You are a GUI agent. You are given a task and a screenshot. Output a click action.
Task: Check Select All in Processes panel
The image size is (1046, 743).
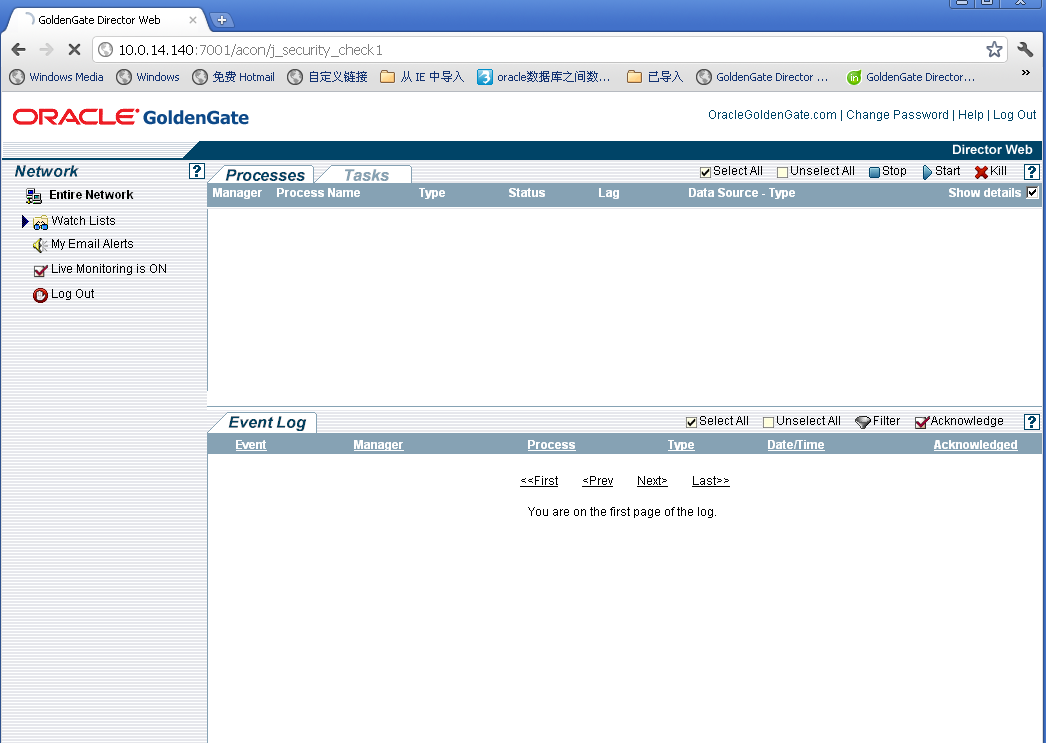pyautogui.click(x=705, y=172)
